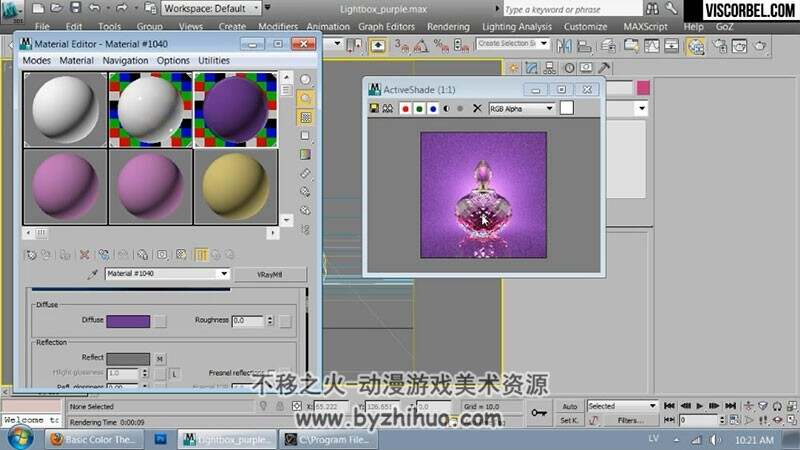
Task: Click the Windows Start orb
Action: [20, 438]
